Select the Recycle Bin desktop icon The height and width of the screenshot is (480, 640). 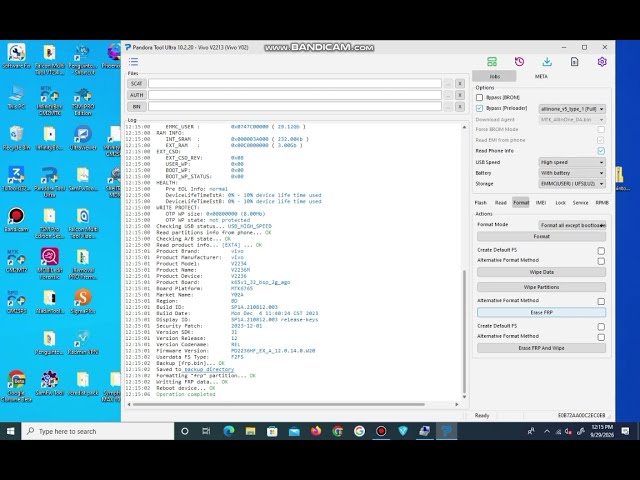[16, 138]
